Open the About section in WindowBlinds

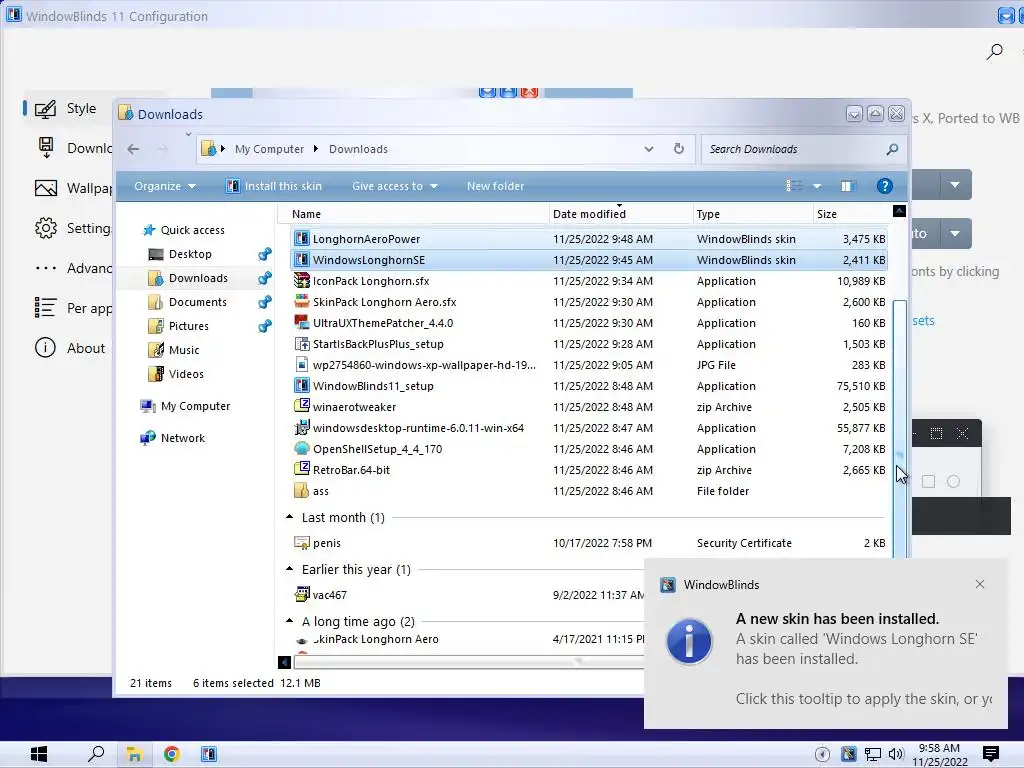70,348
